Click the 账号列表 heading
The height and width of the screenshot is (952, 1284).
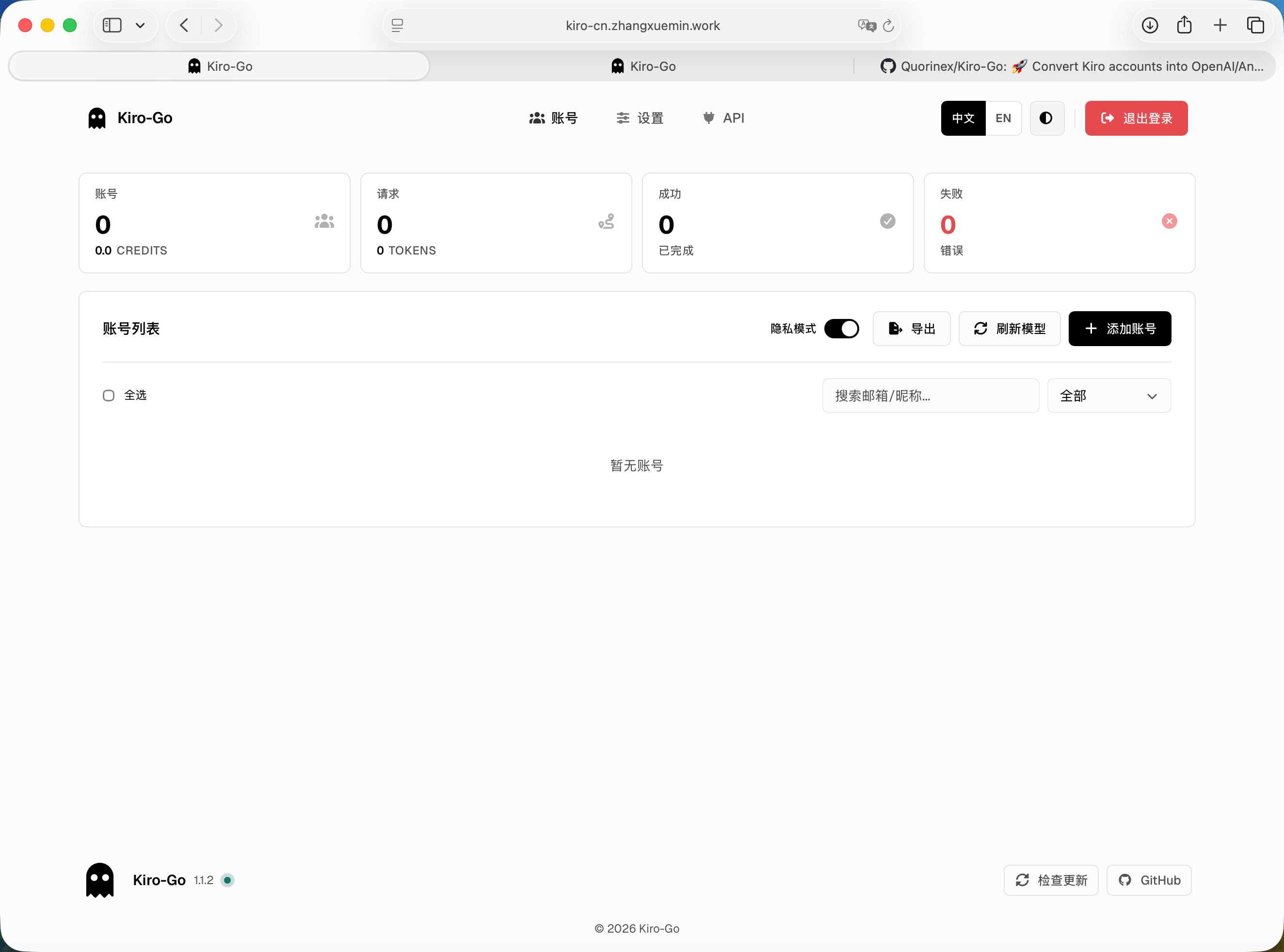click(131, 329)
